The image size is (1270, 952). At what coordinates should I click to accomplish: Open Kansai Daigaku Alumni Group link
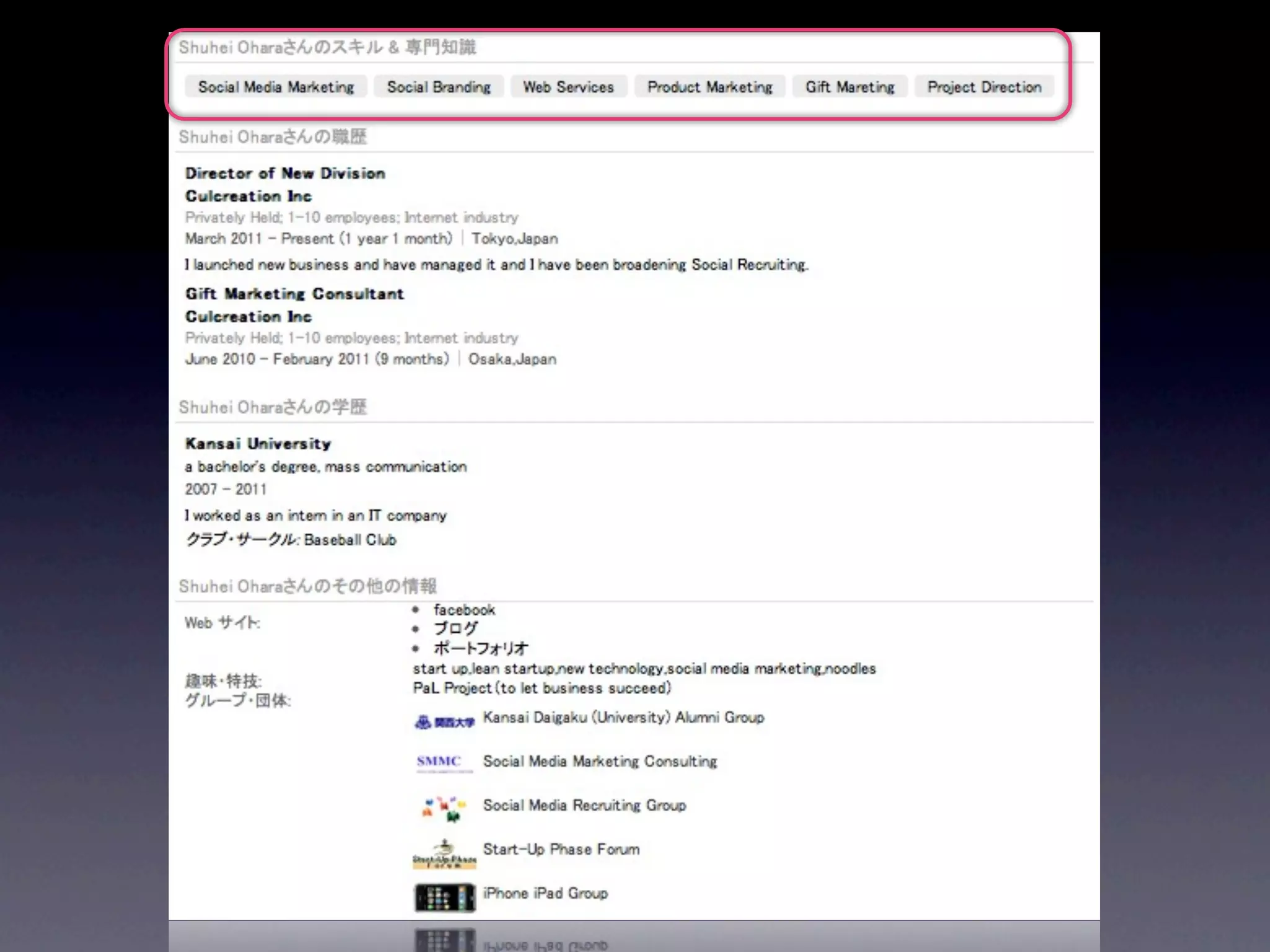point(623,718)
